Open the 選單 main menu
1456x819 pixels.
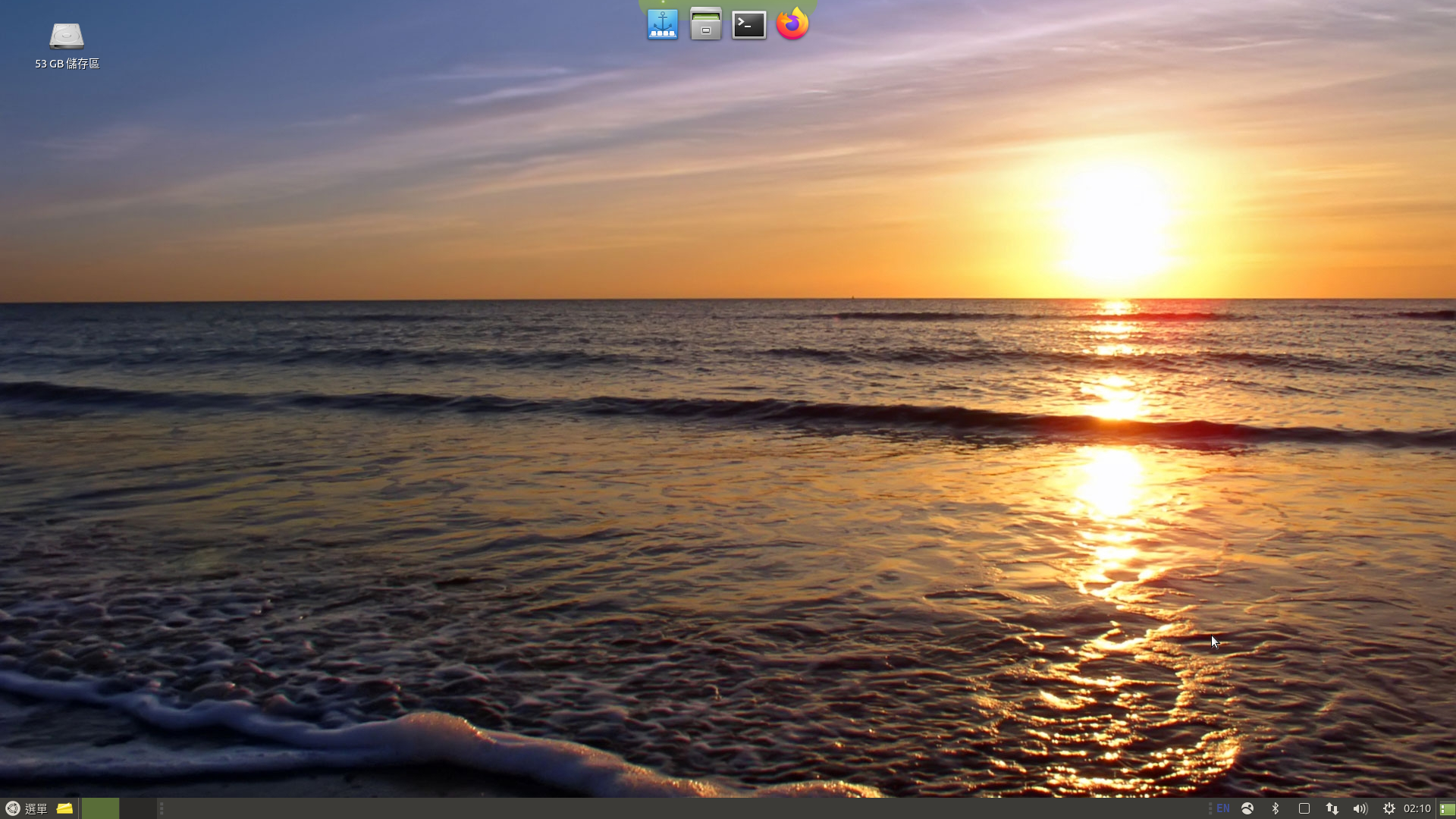click(x=27, y=808)
